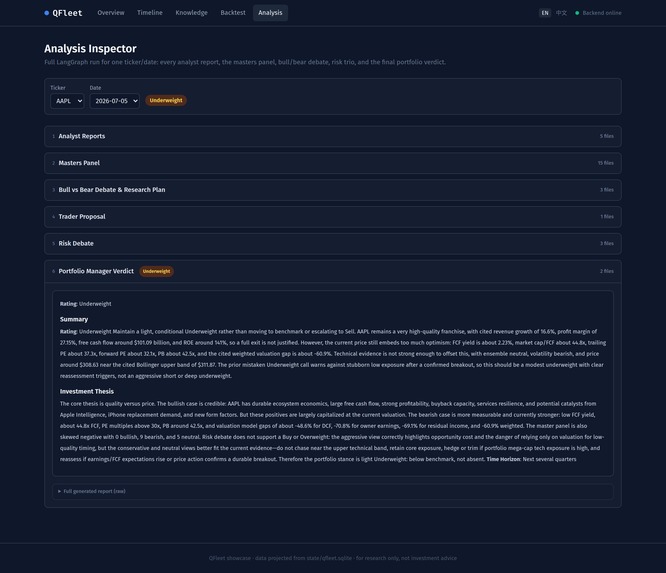Expand the Trader Proposal section
The height and width of the screenshot is (573, 666).
(333, 217)
